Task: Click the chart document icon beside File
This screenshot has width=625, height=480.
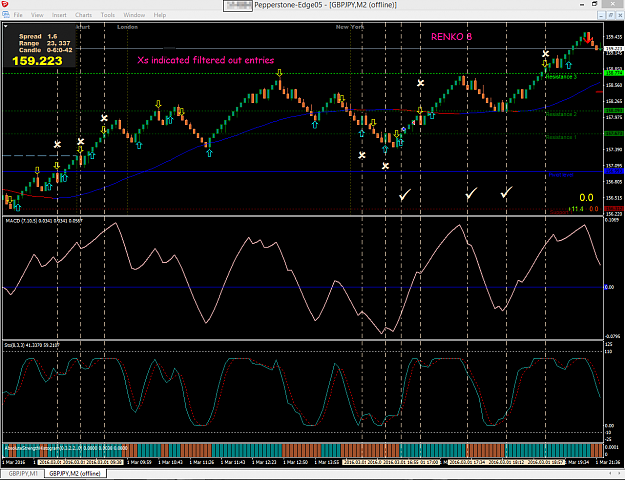Action: [6, 15]
